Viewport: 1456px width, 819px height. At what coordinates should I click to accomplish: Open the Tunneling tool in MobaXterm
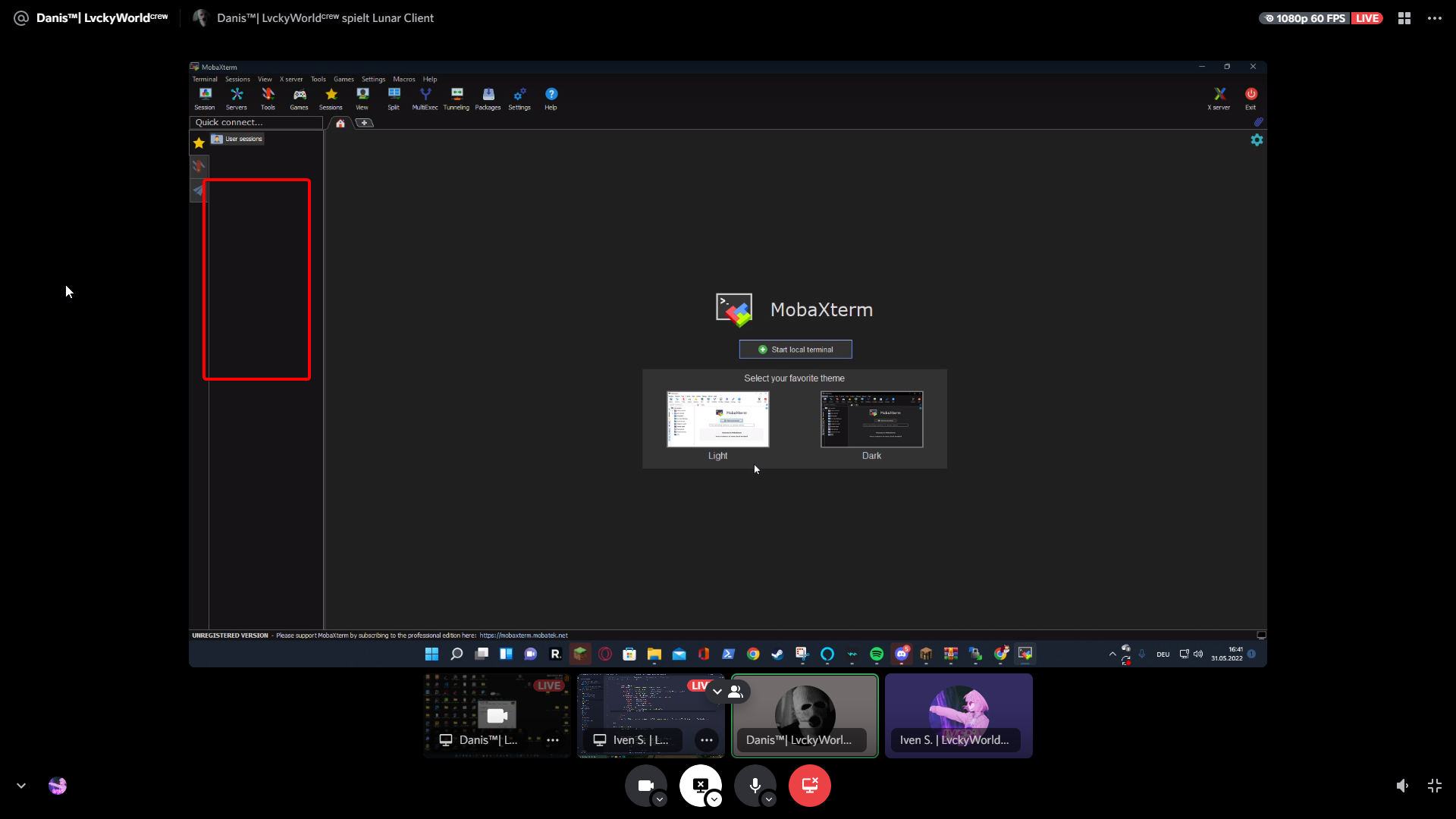coord(457,98)
